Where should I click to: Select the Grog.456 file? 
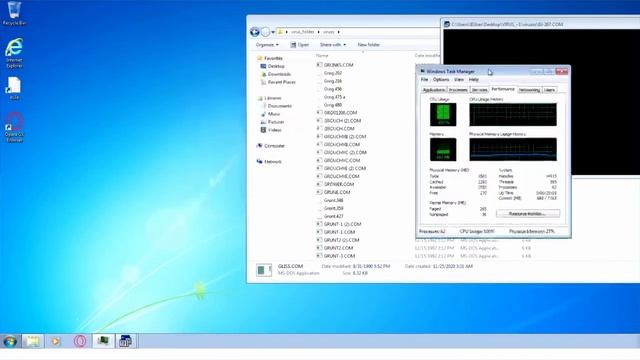[333, 89]
